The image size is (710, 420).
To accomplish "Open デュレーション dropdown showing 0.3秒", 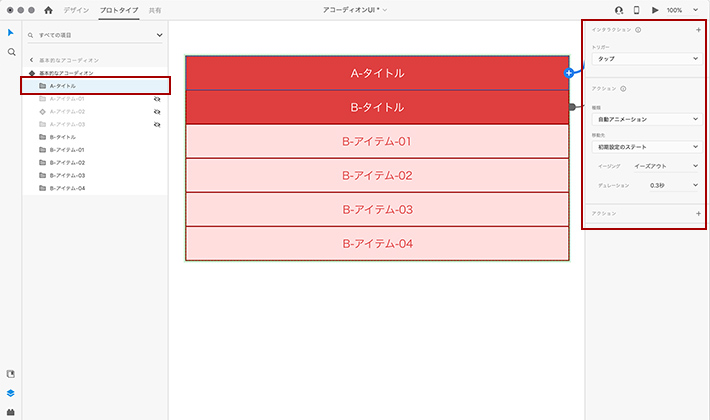I will 673,185.
